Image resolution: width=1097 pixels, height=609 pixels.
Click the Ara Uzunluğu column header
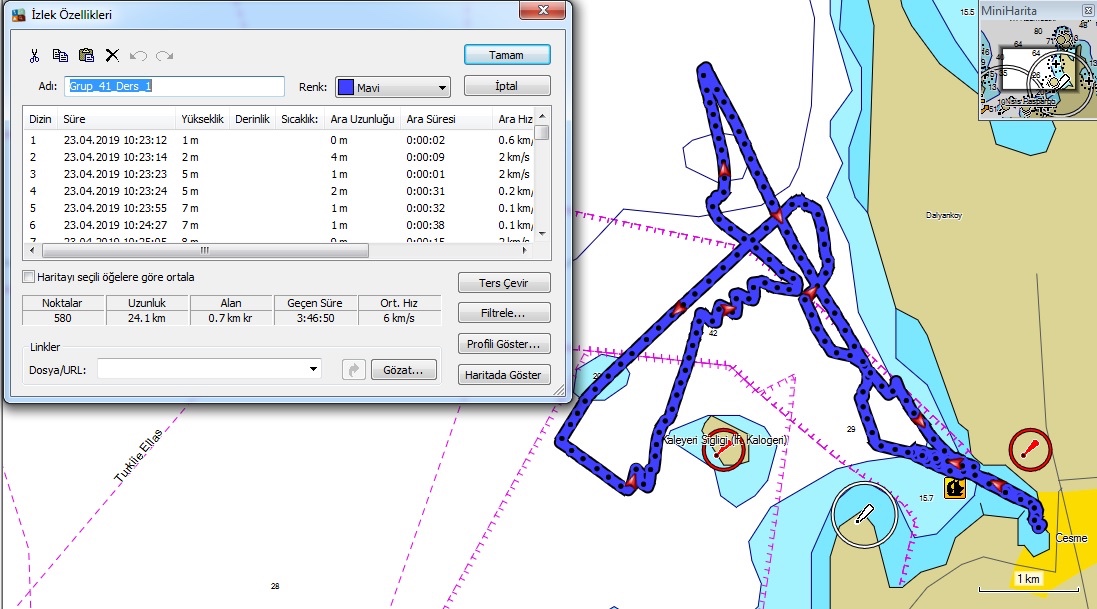point(362,119)
